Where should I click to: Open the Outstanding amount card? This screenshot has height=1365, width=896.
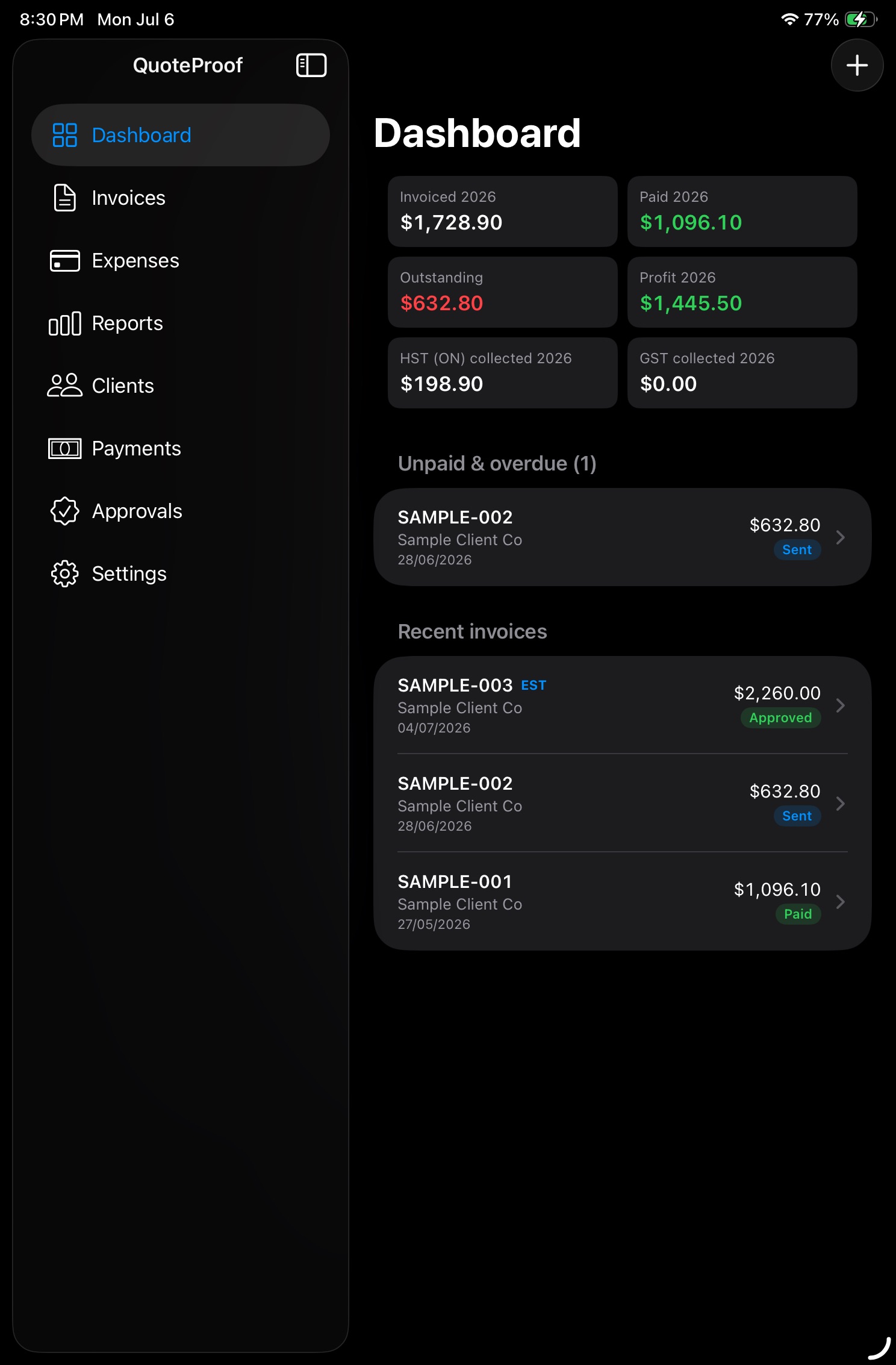click(x=503, y=292)
